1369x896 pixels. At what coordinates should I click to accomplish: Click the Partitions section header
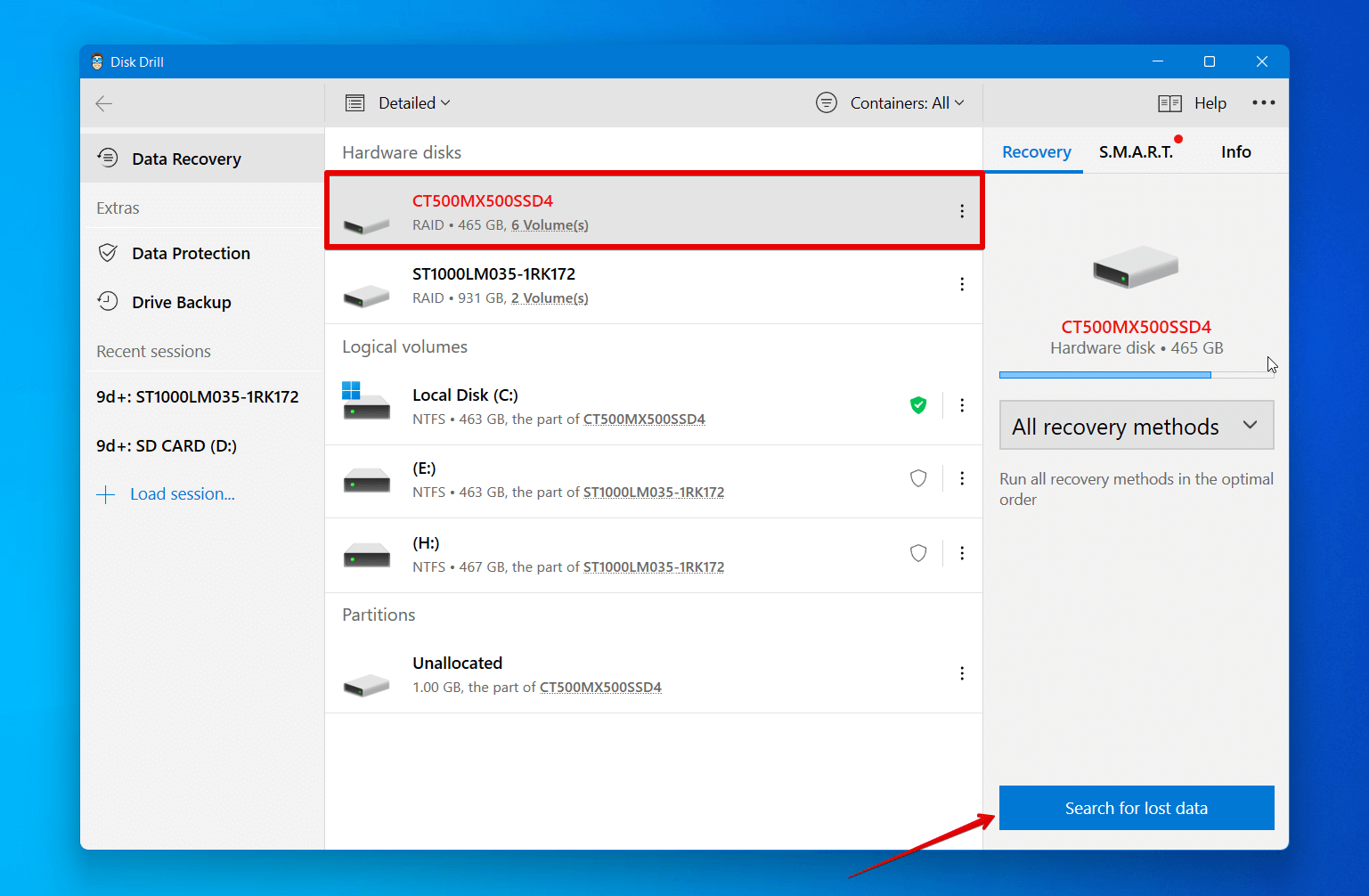point(379,615)
